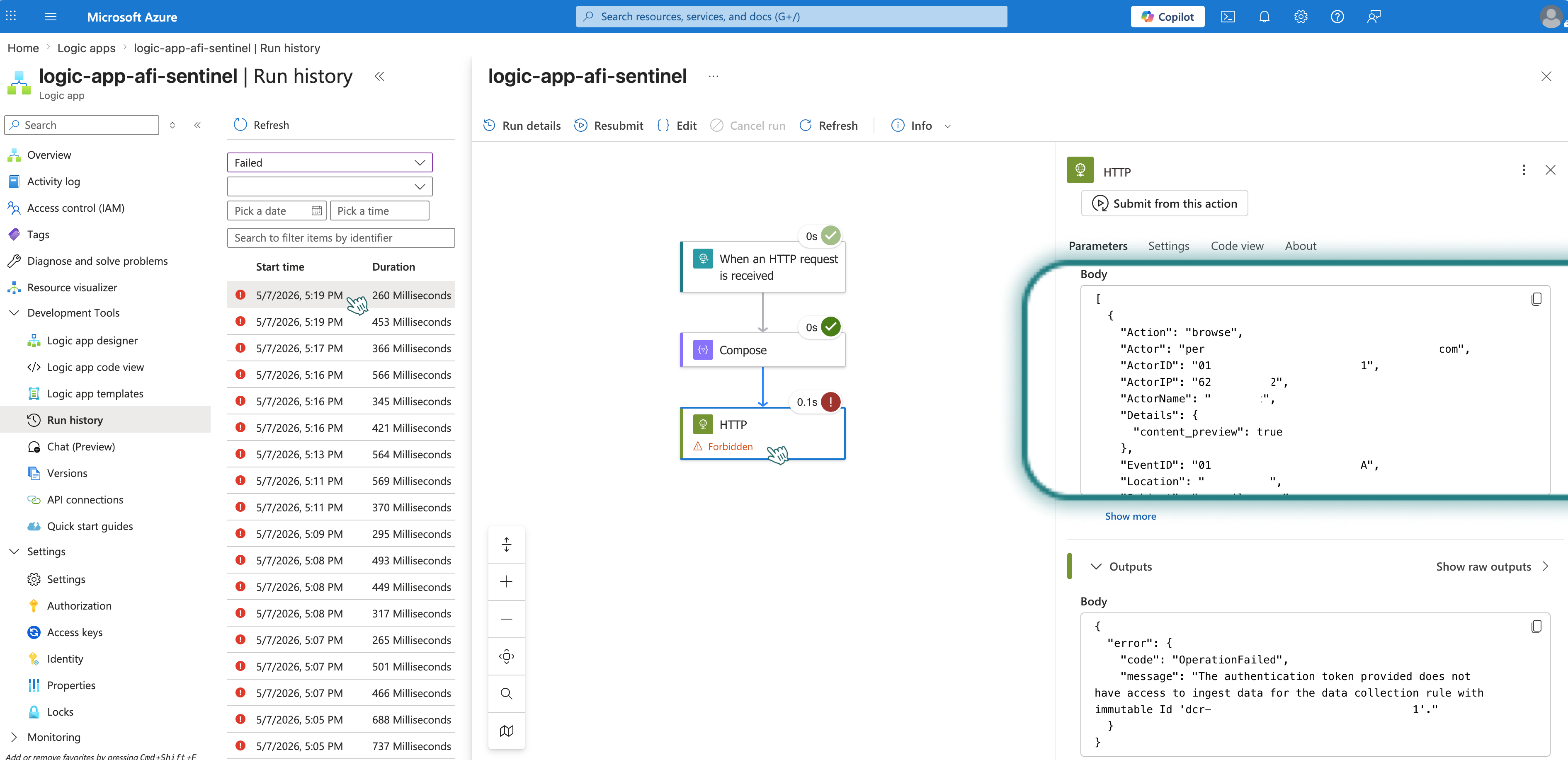Open Diagnose and solve problems

[97, 261]
